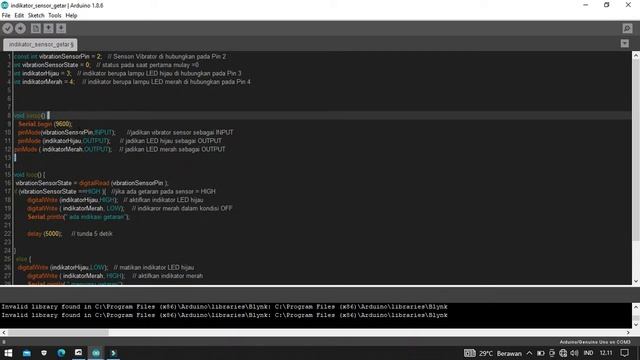Click the Verify sketch checkmark icon
The height and width of the screenshot is (360, 640).
(7, 28)
